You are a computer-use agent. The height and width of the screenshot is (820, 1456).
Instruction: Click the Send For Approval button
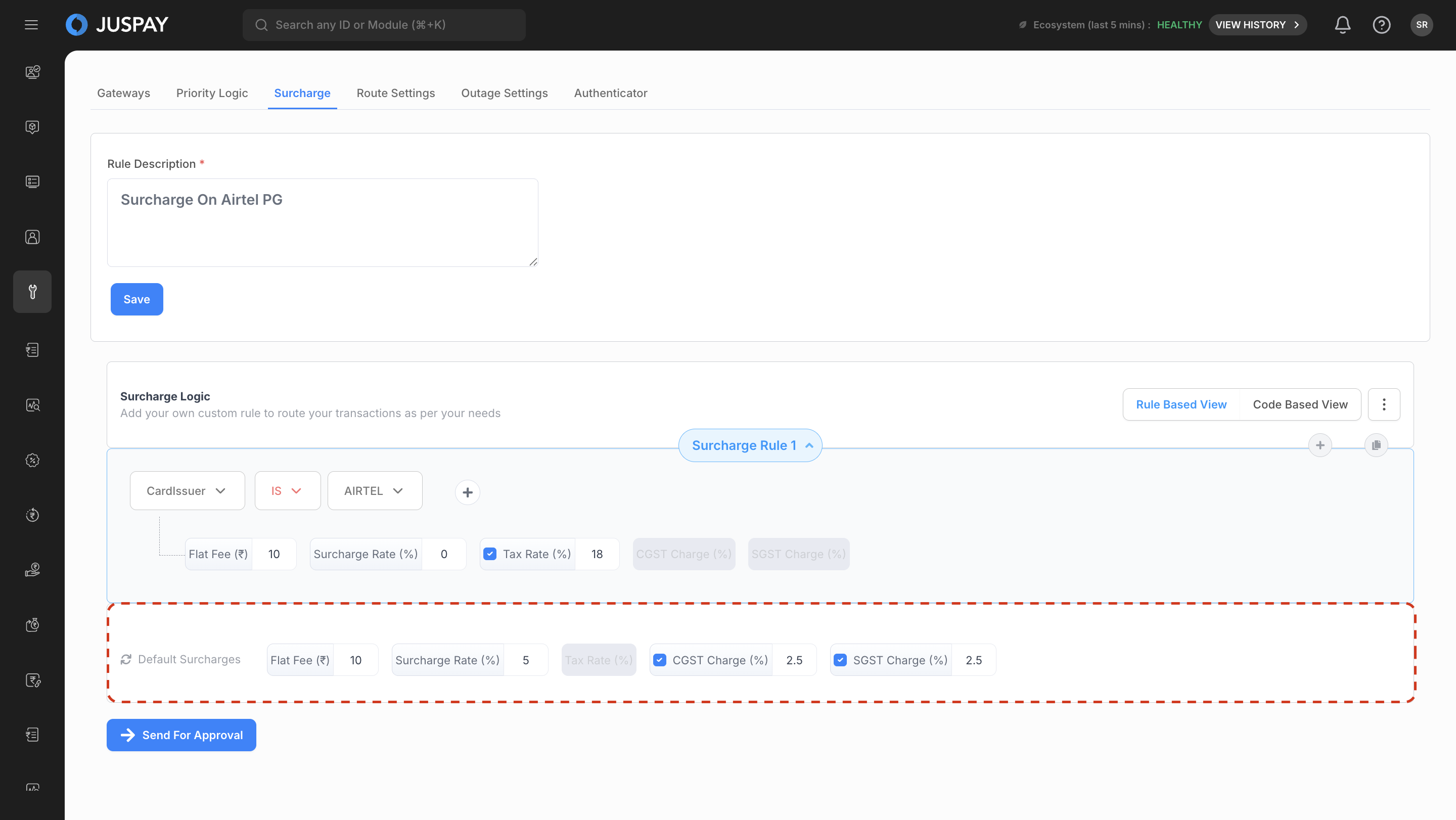[x=181, y=735]
